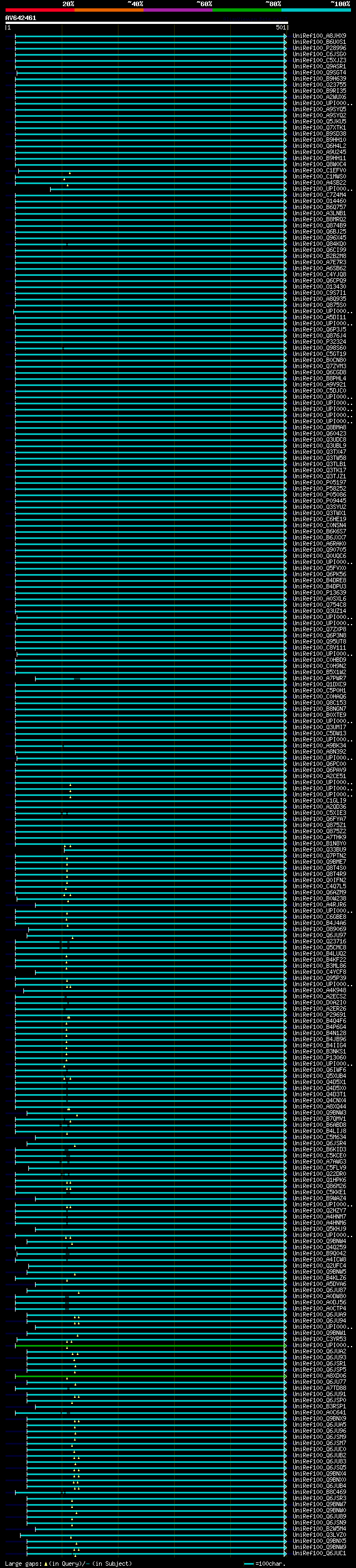
Task: Click the cyan ~100% identity legend bar
Action: point(316,10)
